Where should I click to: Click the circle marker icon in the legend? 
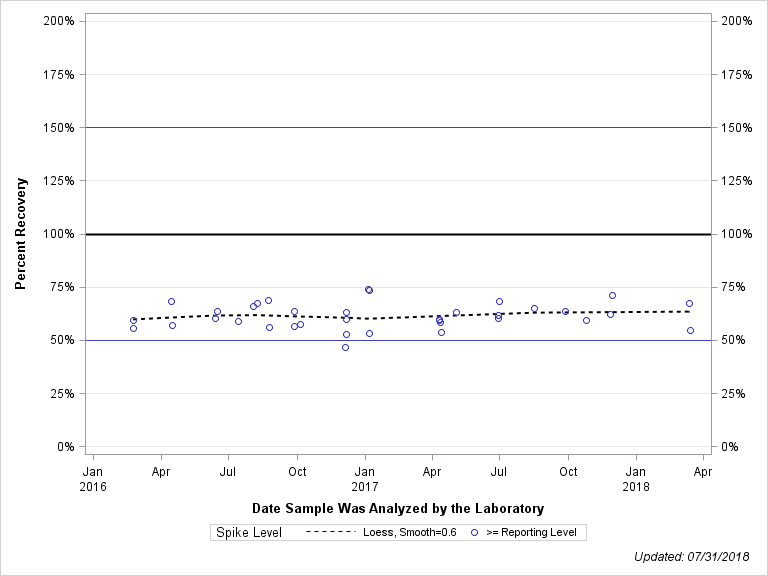[474, 532]
